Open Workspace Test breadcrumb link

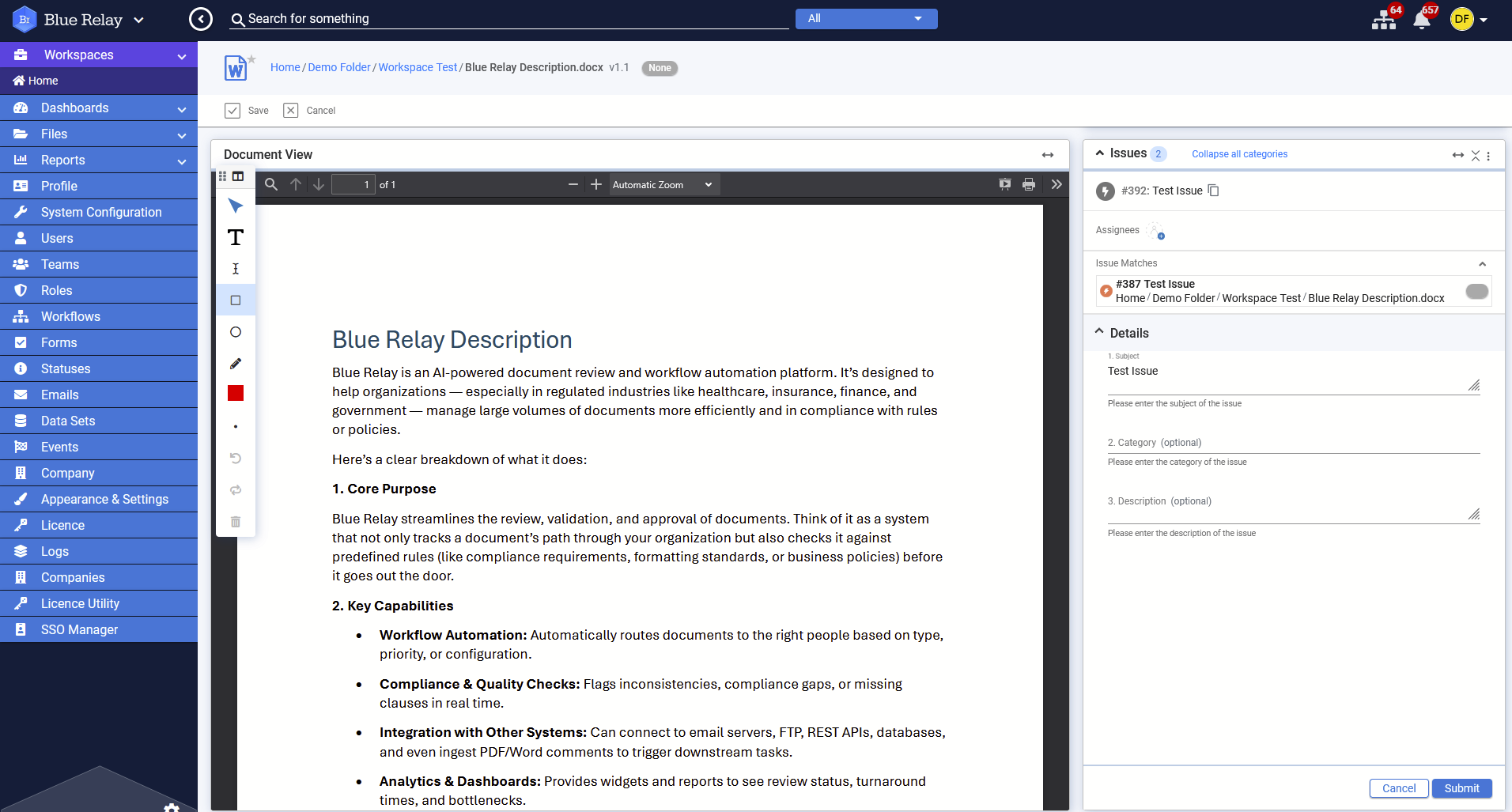(x=418, y=67)
